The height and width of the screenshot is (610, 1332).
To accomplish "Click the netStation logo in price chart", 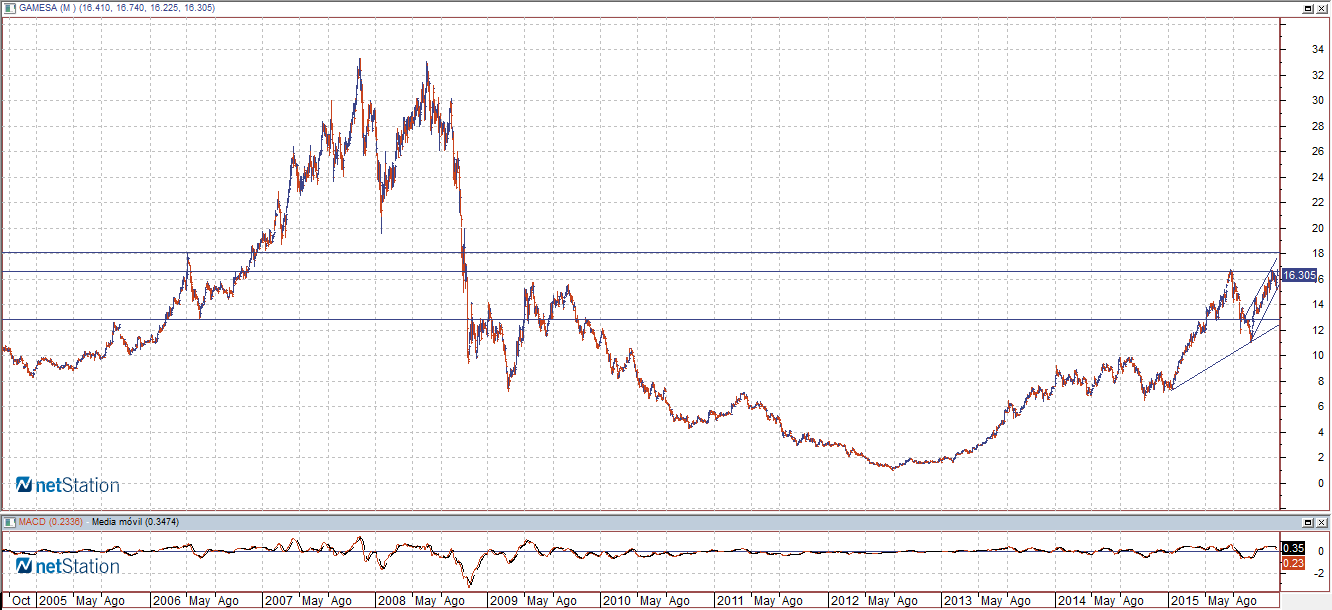I will coord(67,486).
